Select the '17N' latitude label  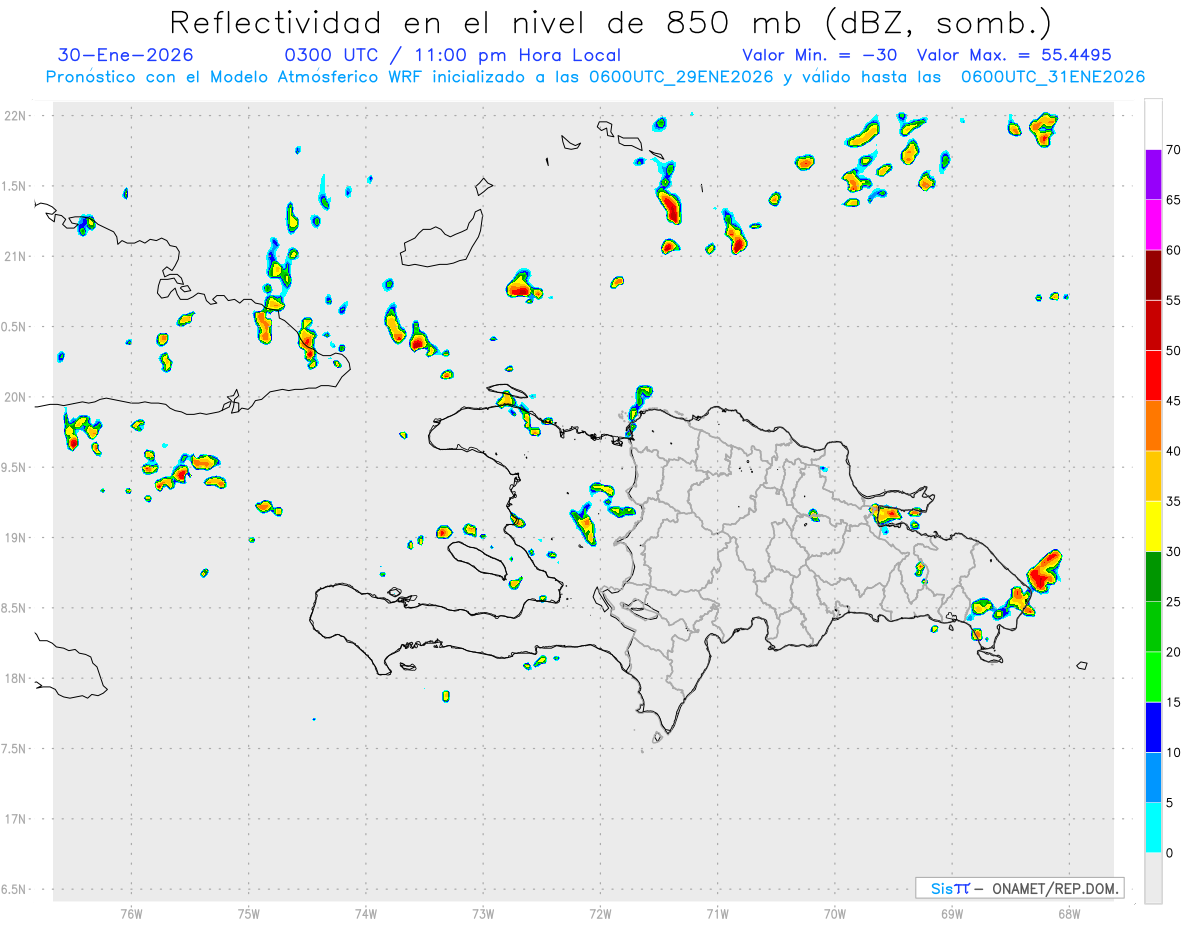17,819
